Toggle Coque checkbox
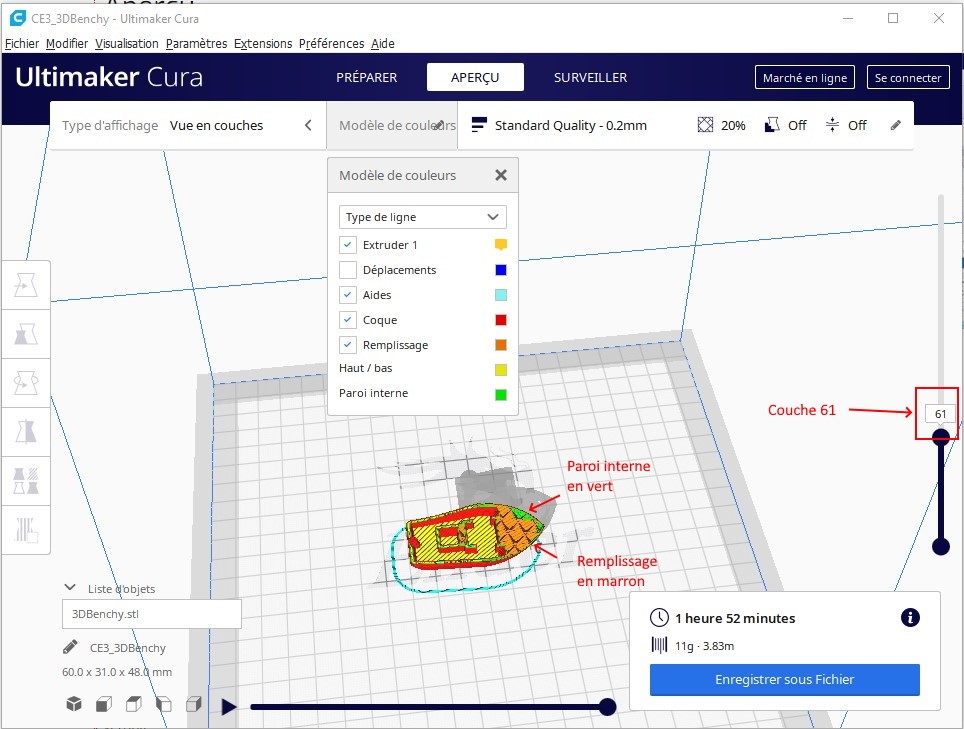Viewport: 964px width, 729px height. tap(347, 320)
